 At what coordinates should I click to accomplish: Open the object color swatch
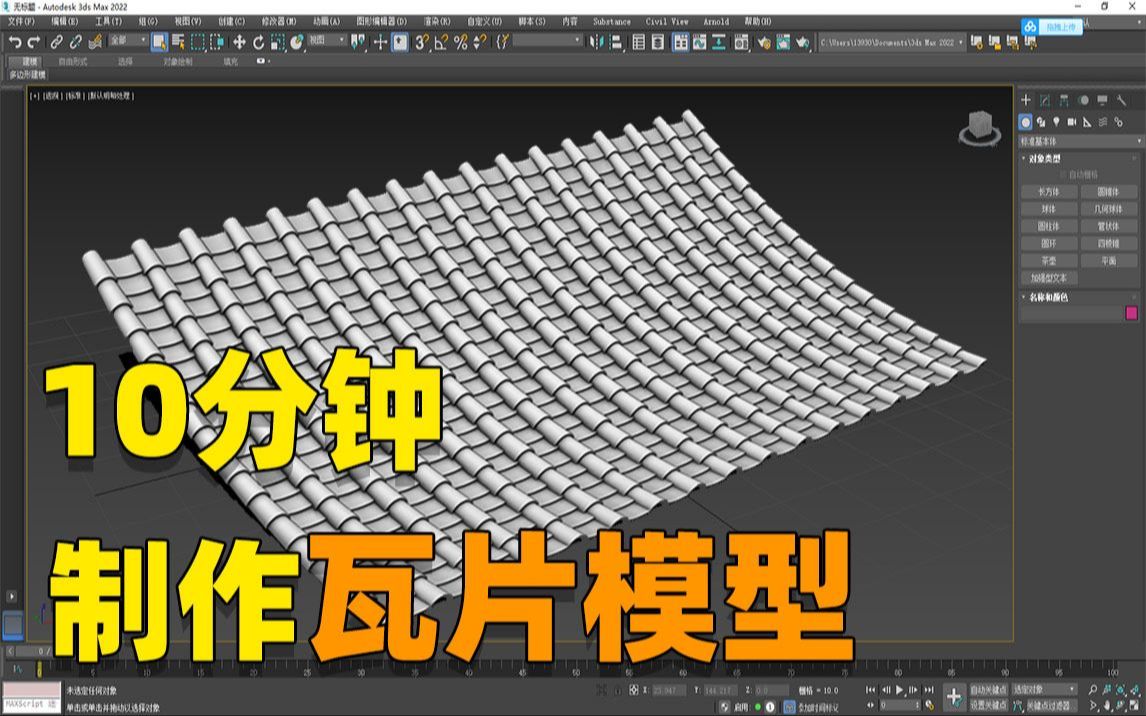point(1131,312)
